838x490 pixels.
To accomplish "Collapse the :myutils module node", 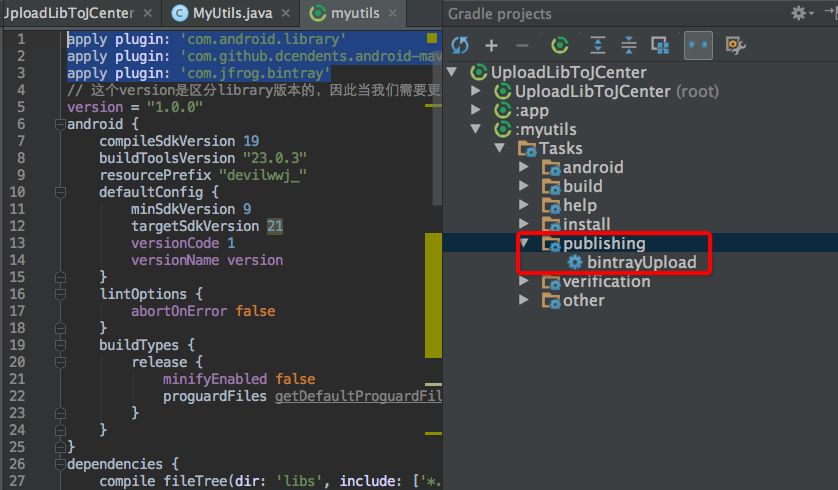I will coord(476,129).
